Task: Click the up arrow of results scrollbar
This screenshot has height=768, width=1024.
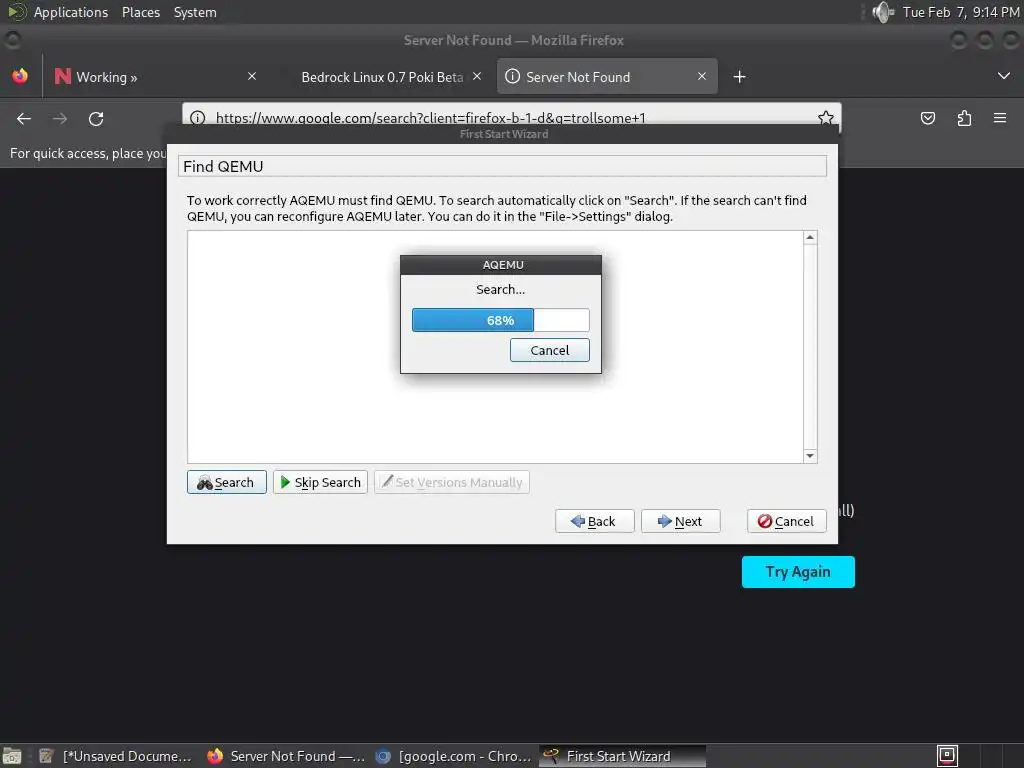Action: click(810, 237)
